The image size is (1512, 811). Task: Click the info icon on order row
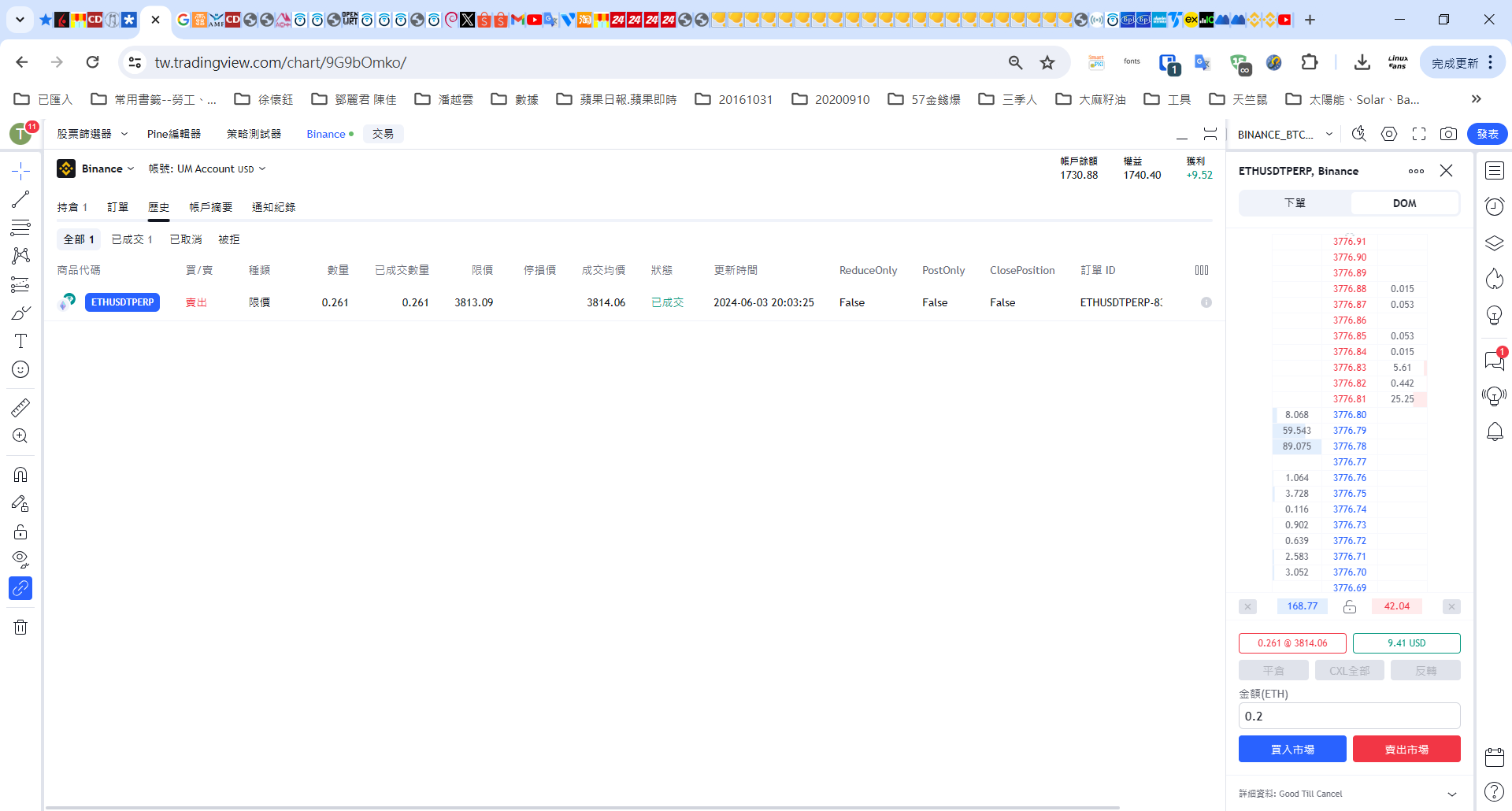point(1206,302)
